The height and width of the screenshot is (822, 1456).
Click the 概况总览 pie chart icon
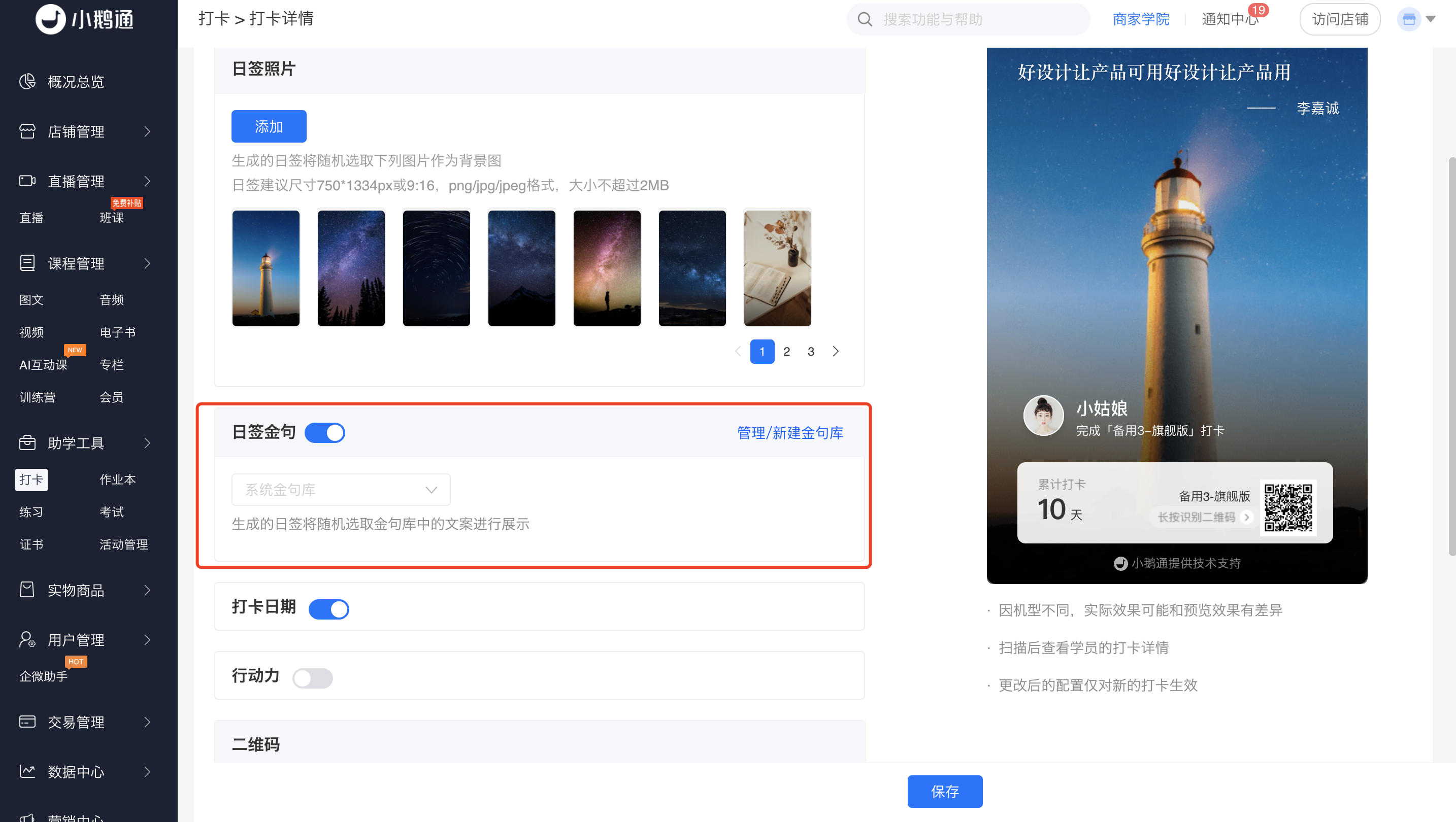click(x=27, y=81)
